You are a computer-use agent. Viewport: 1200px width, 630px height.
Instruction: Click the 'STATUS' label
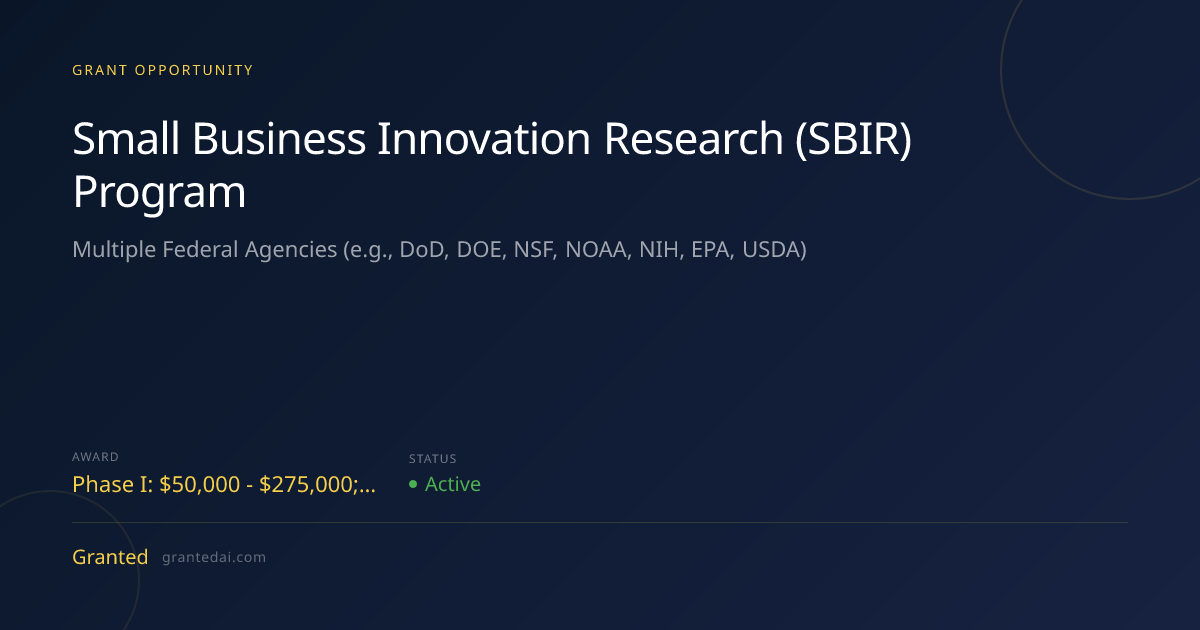tap(433, 459)
